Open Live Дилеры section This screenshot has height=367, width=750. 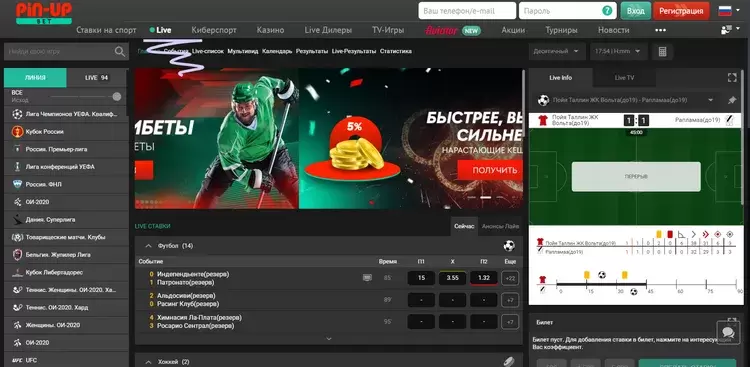pyautogui.click(x=328, y=30)
